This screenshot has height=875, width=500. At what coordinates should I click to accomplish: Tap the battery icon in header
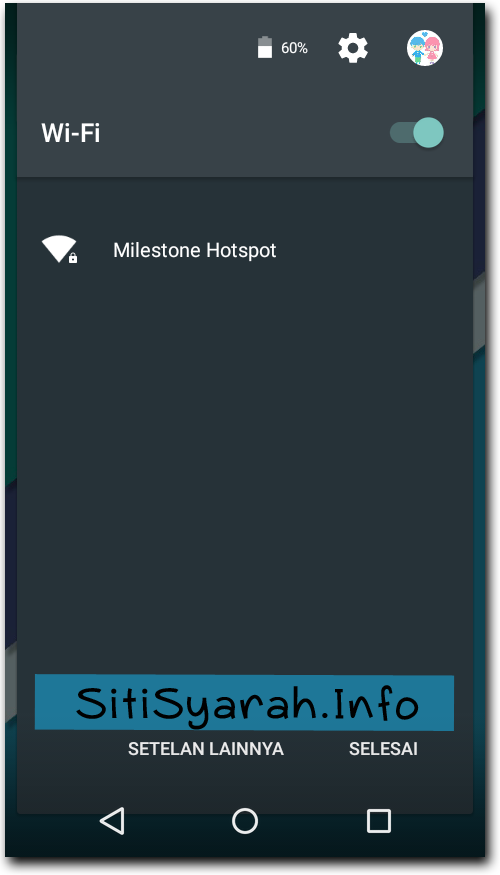point(265,47)
